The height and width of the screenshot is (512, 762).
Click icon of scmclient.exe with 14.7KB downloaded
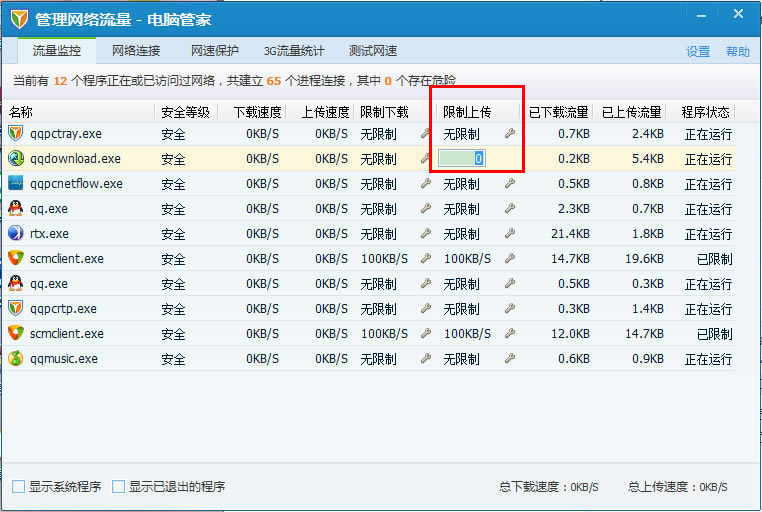click(16, 258)
